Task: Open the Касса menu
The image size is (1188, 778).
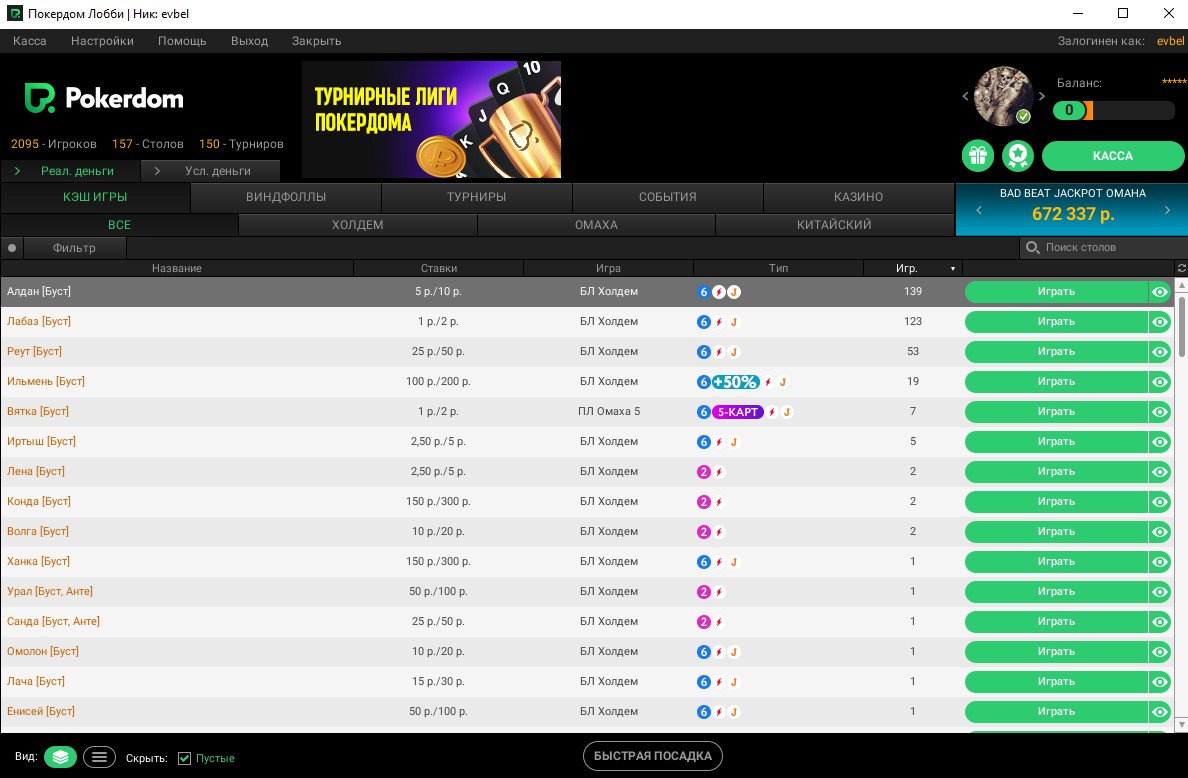Action: tap(30, 41)
